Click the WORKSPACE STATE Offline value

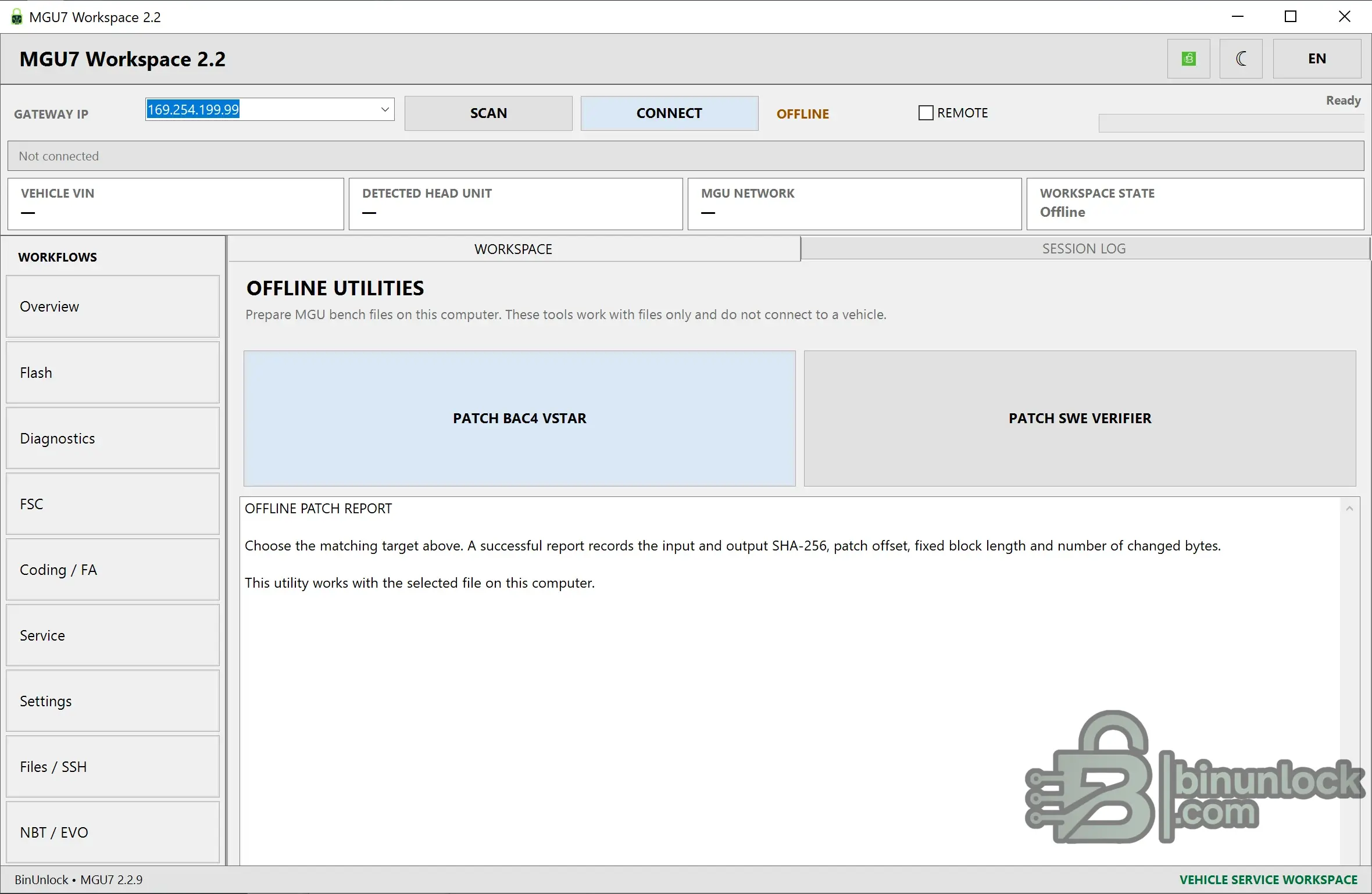pos(1063,212)
